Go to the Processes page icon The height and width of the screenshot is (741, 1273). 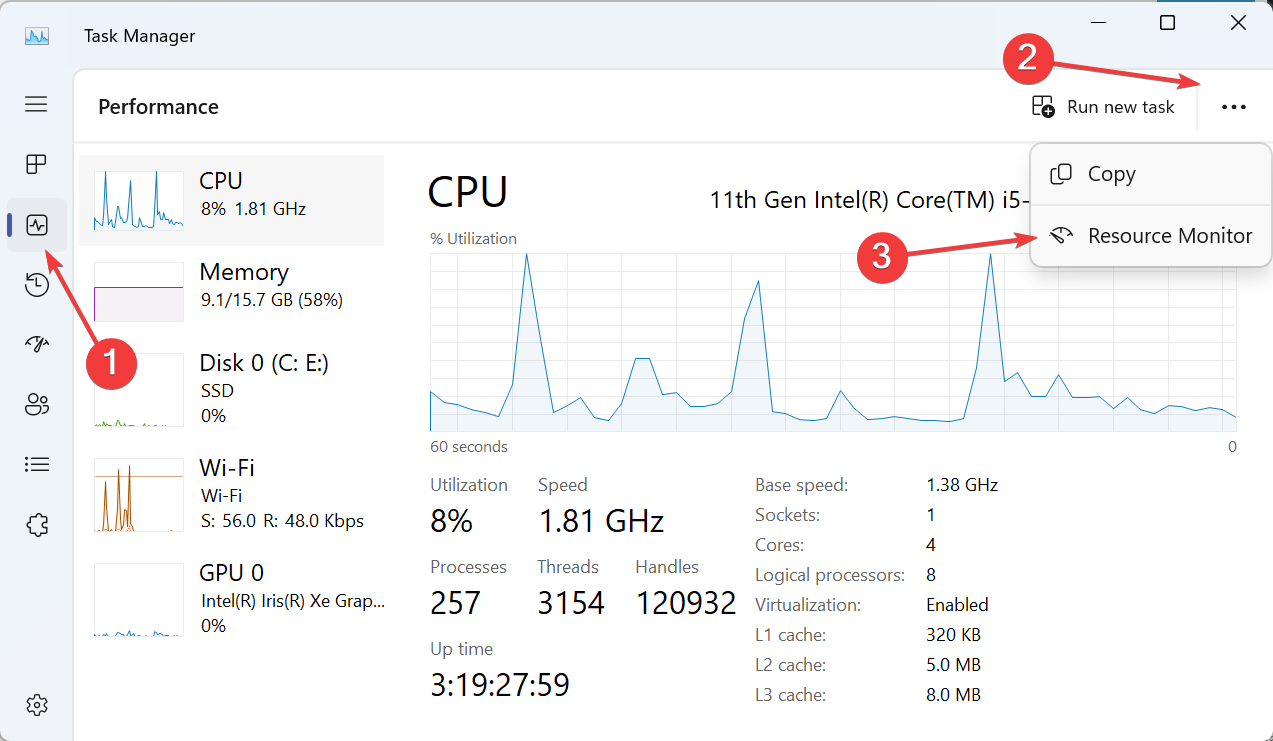tap(36, 164)
